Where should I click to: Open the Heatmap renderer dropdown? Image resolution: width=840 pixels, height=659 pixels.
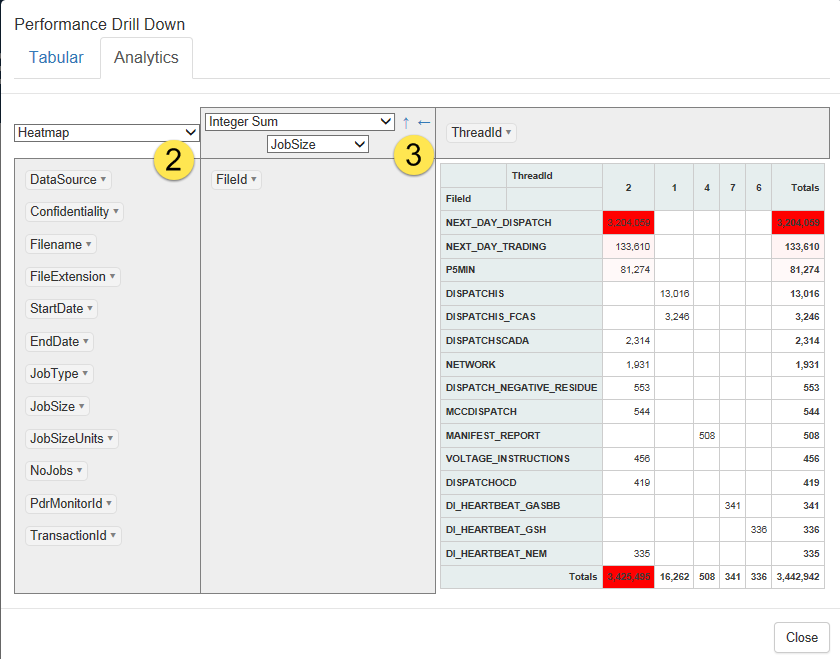107,132
